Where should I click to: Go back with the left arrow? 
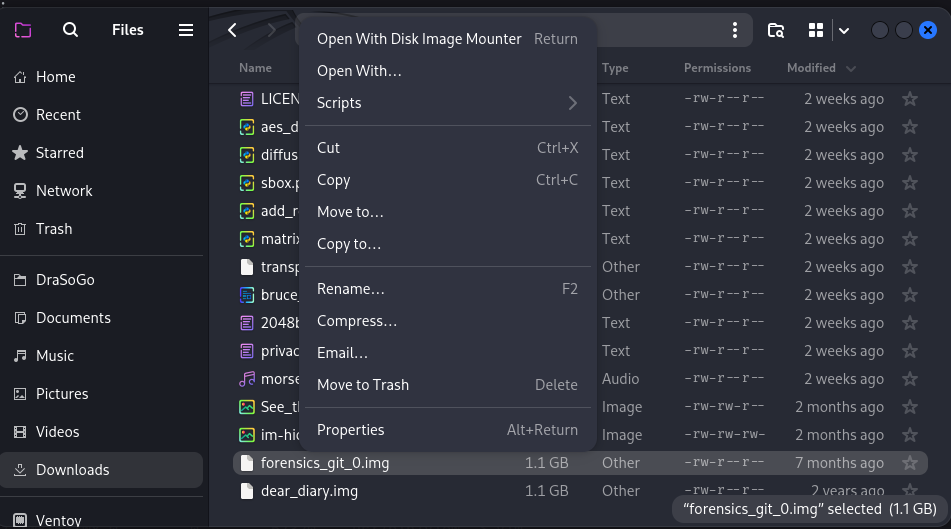click(232, 30)
